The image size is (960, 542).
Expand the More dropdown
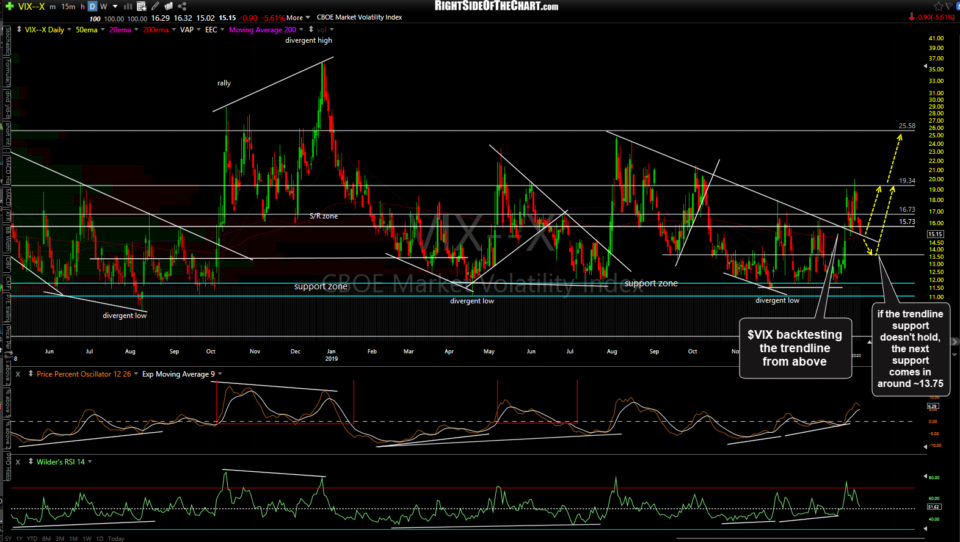coord(299,18)
